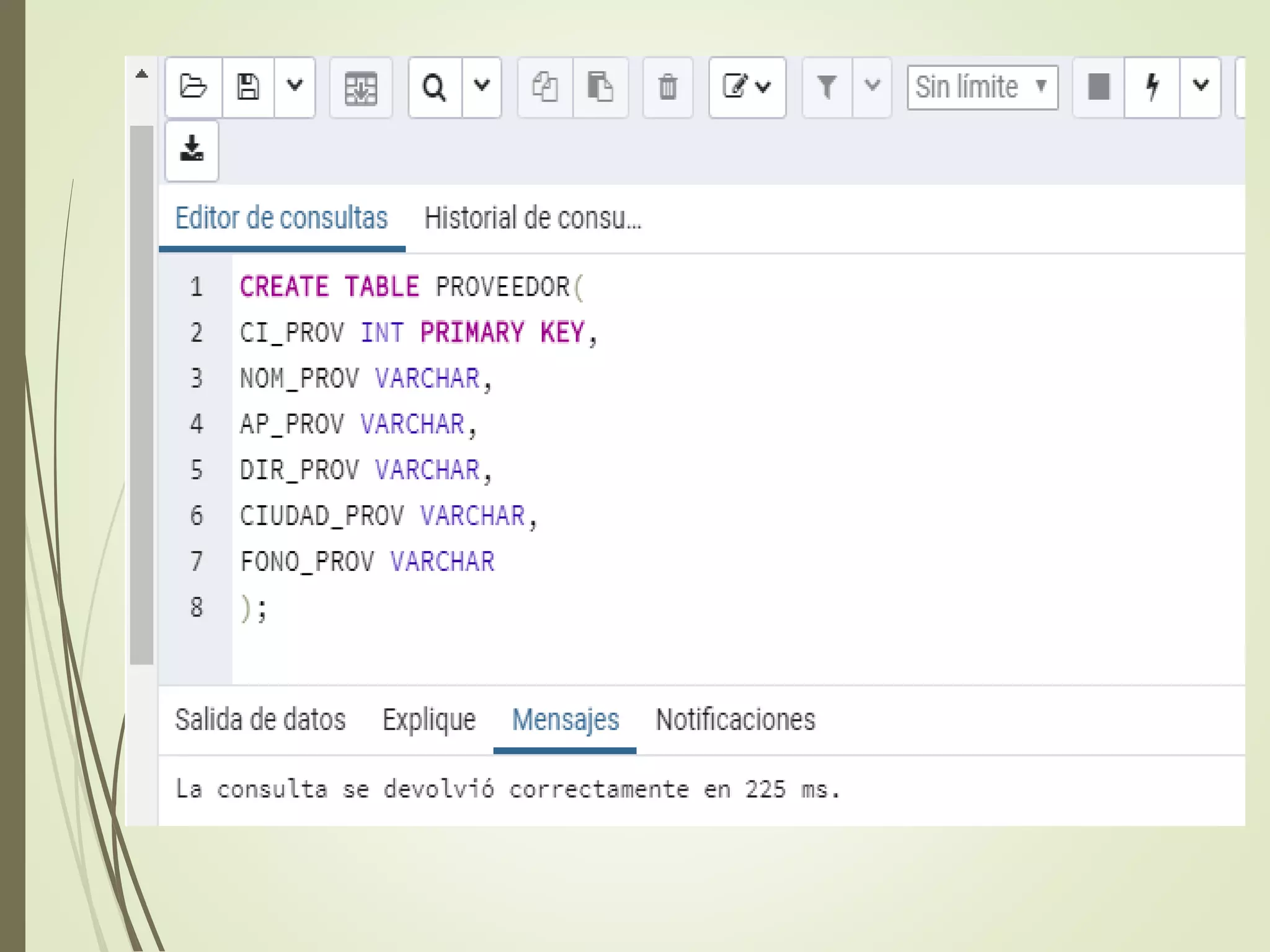Click the Save File floppy icon
This screenshot has width=1270, height=952.
(x=248, y=87)
